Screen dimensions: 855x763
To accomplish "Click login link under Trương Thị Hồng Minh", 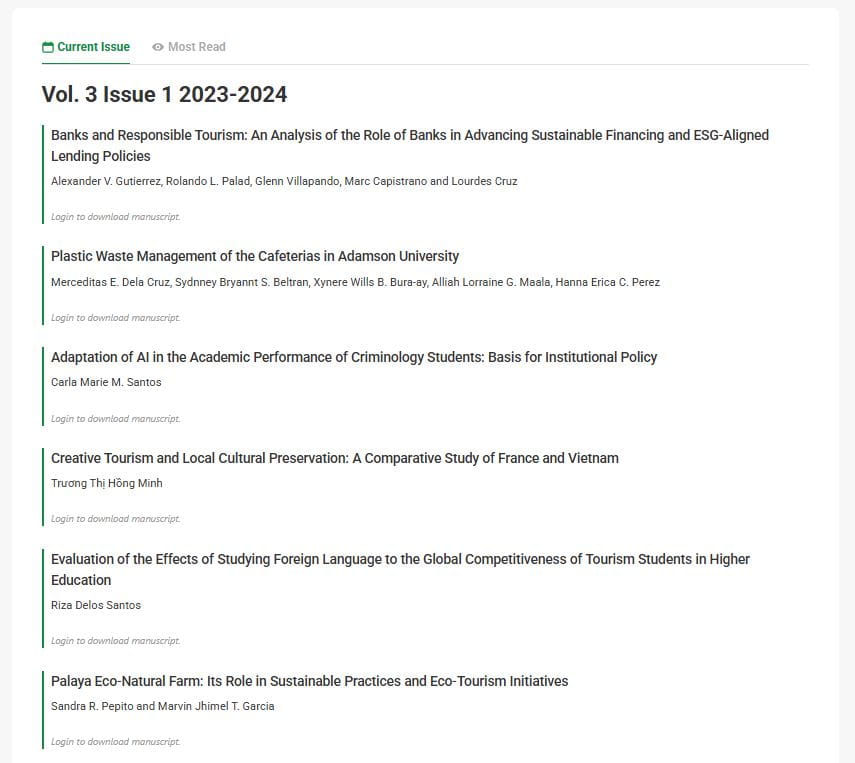I will click(x=116, y=519).
